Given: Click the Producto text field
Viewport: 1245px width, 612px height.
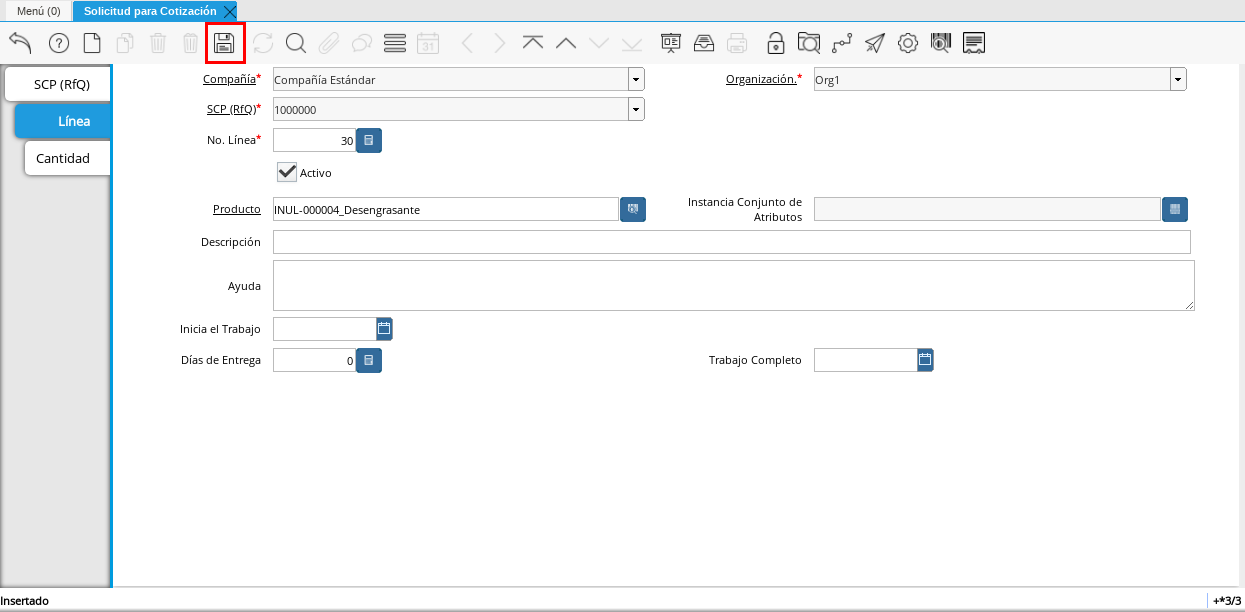Looking at the screenshot, I should click(446, 209).
